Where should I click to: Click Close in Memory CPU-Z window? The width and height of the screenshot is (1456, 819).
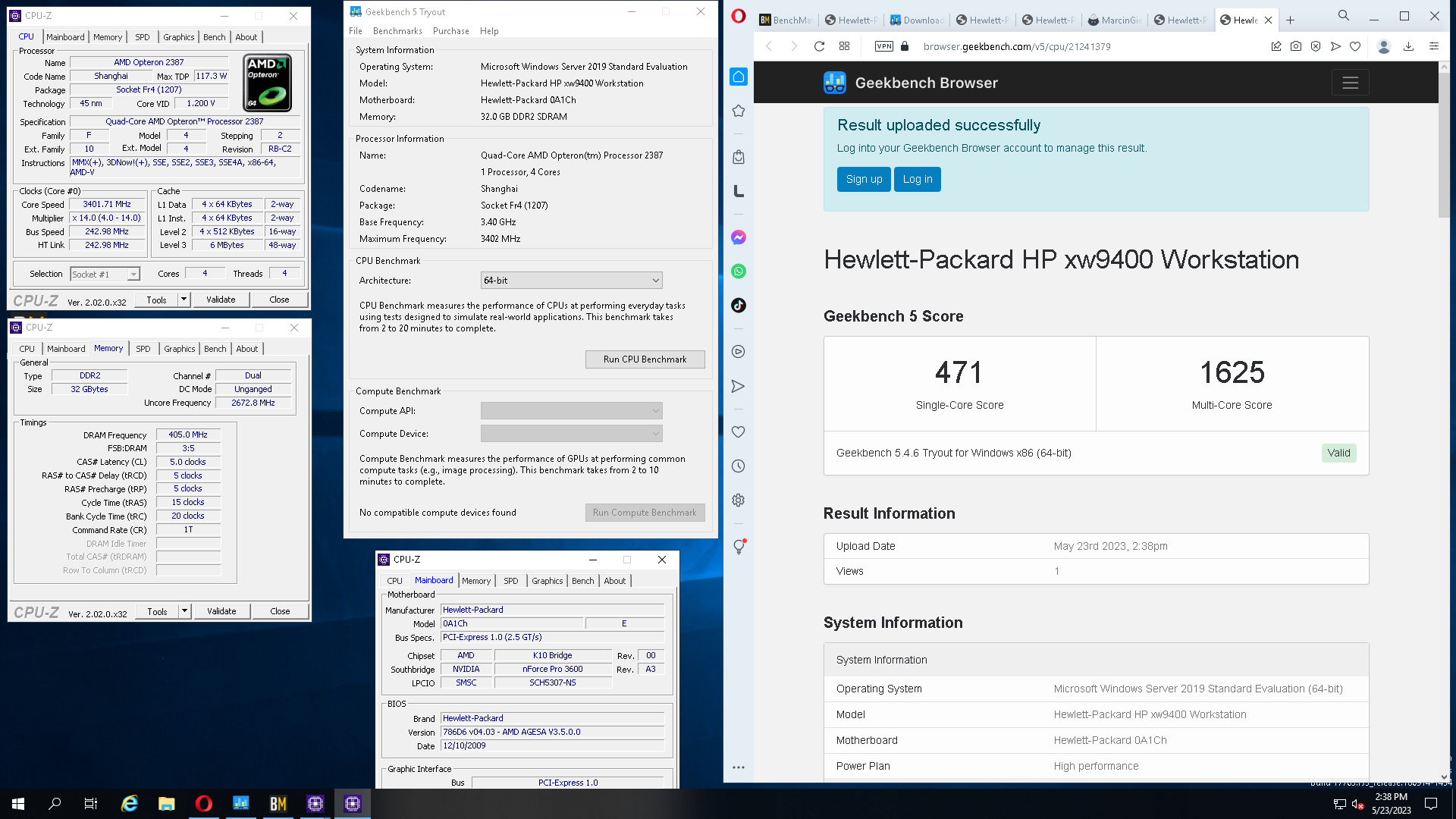coord(280,611)
